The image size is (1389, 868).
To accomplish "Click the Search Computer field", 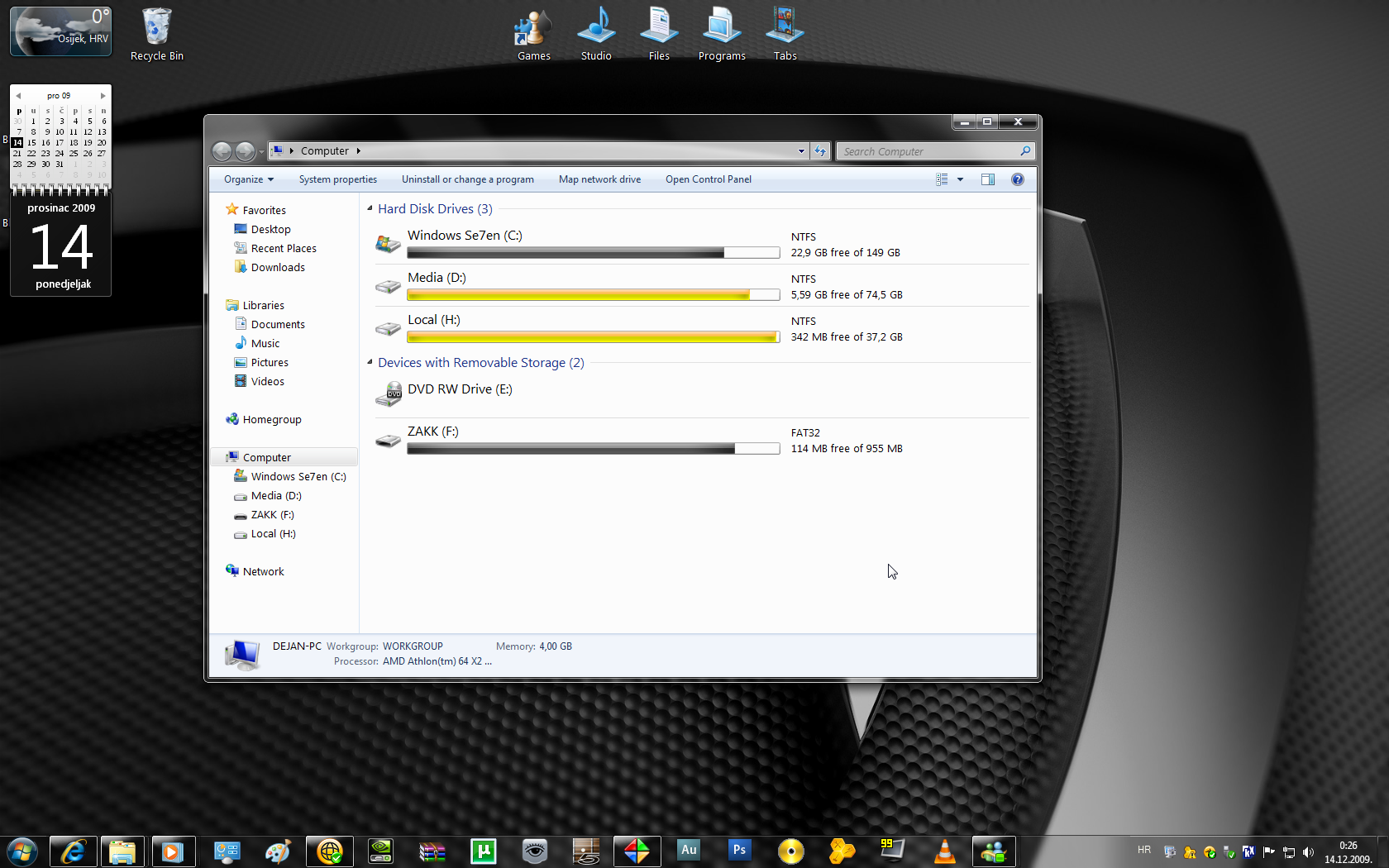I will (x=935, y=151).
